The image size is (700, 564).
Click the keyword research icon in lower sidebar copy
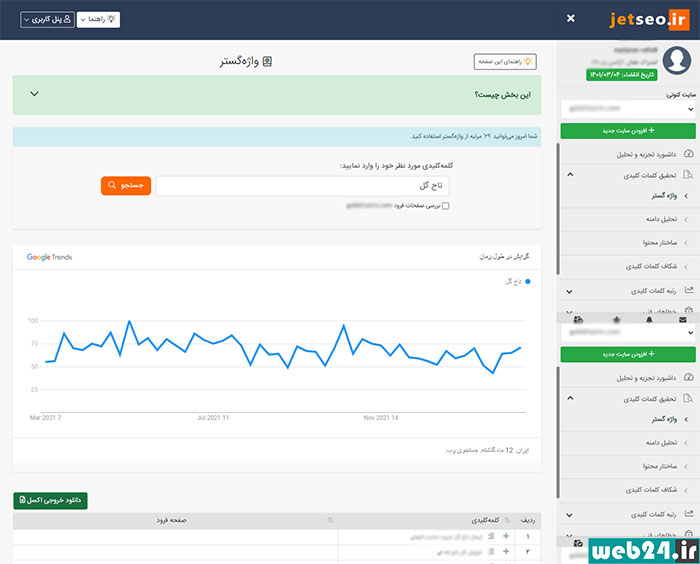click(x=688, y=398)
